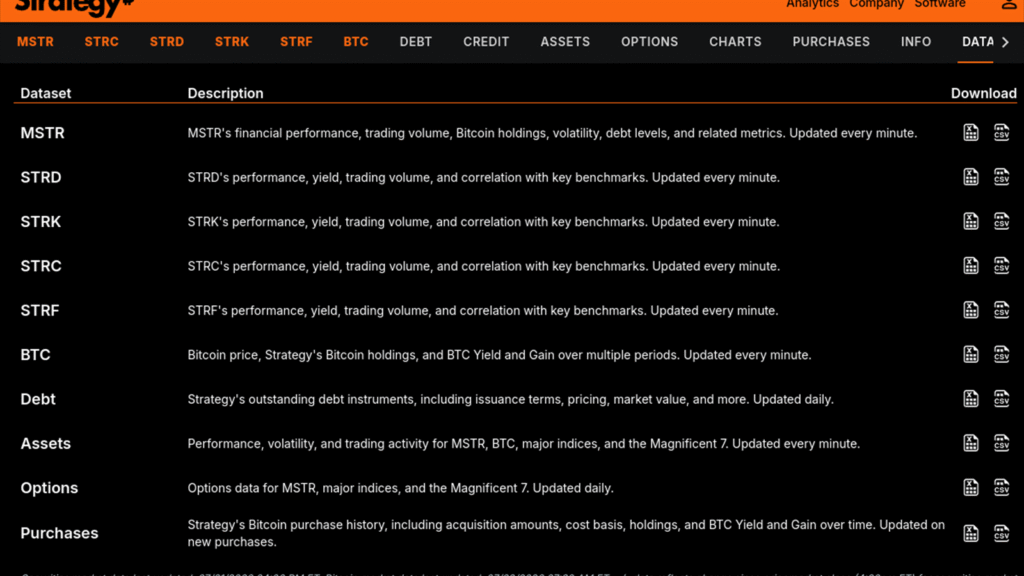The height and width of the screenshot is (576, 1024).
Task: Open the Company menu
Action: tap(876, 4)
